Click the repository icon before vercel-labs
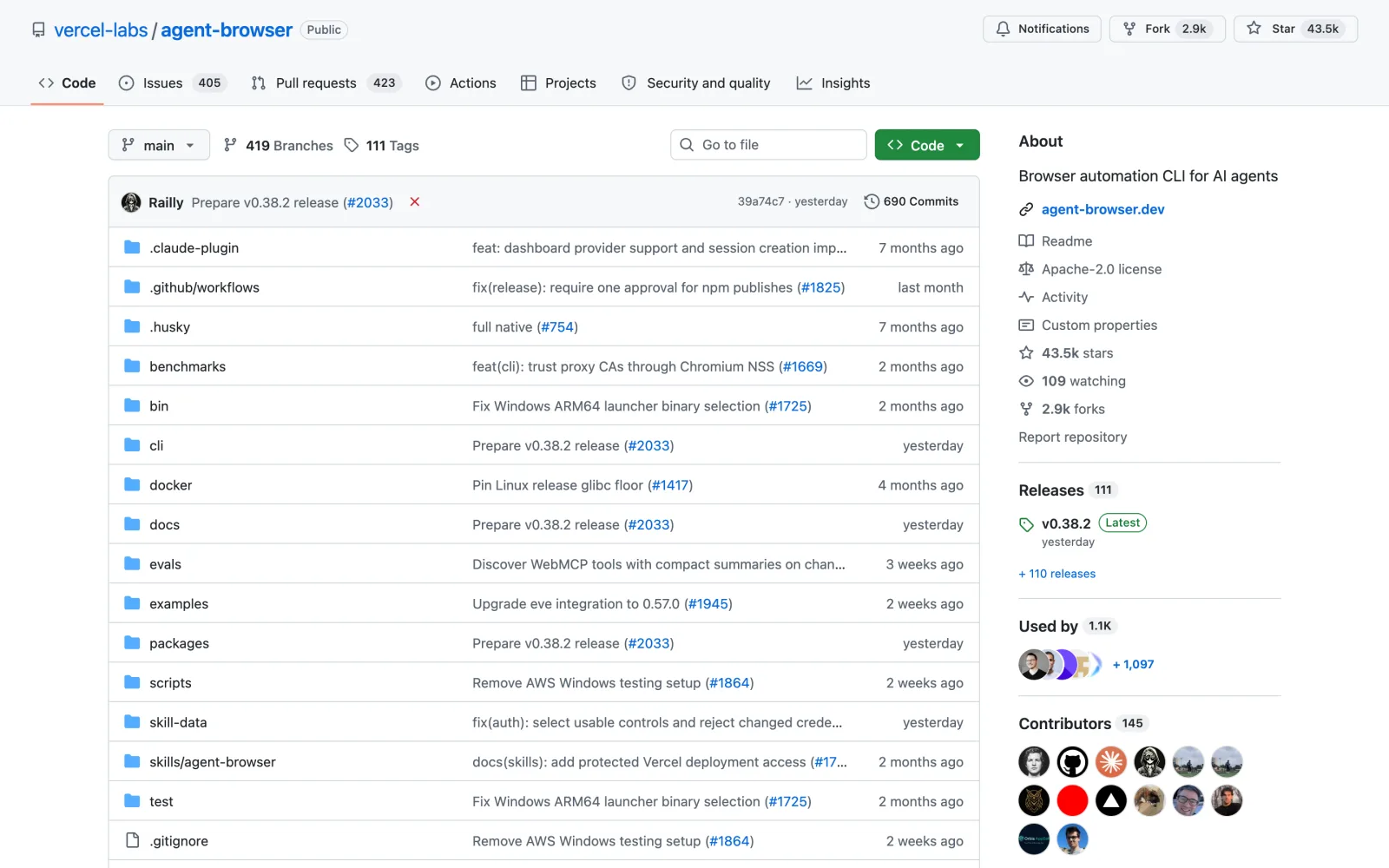Image resolution: width=1389 pixels, height=868 pixels. [38, 30]
